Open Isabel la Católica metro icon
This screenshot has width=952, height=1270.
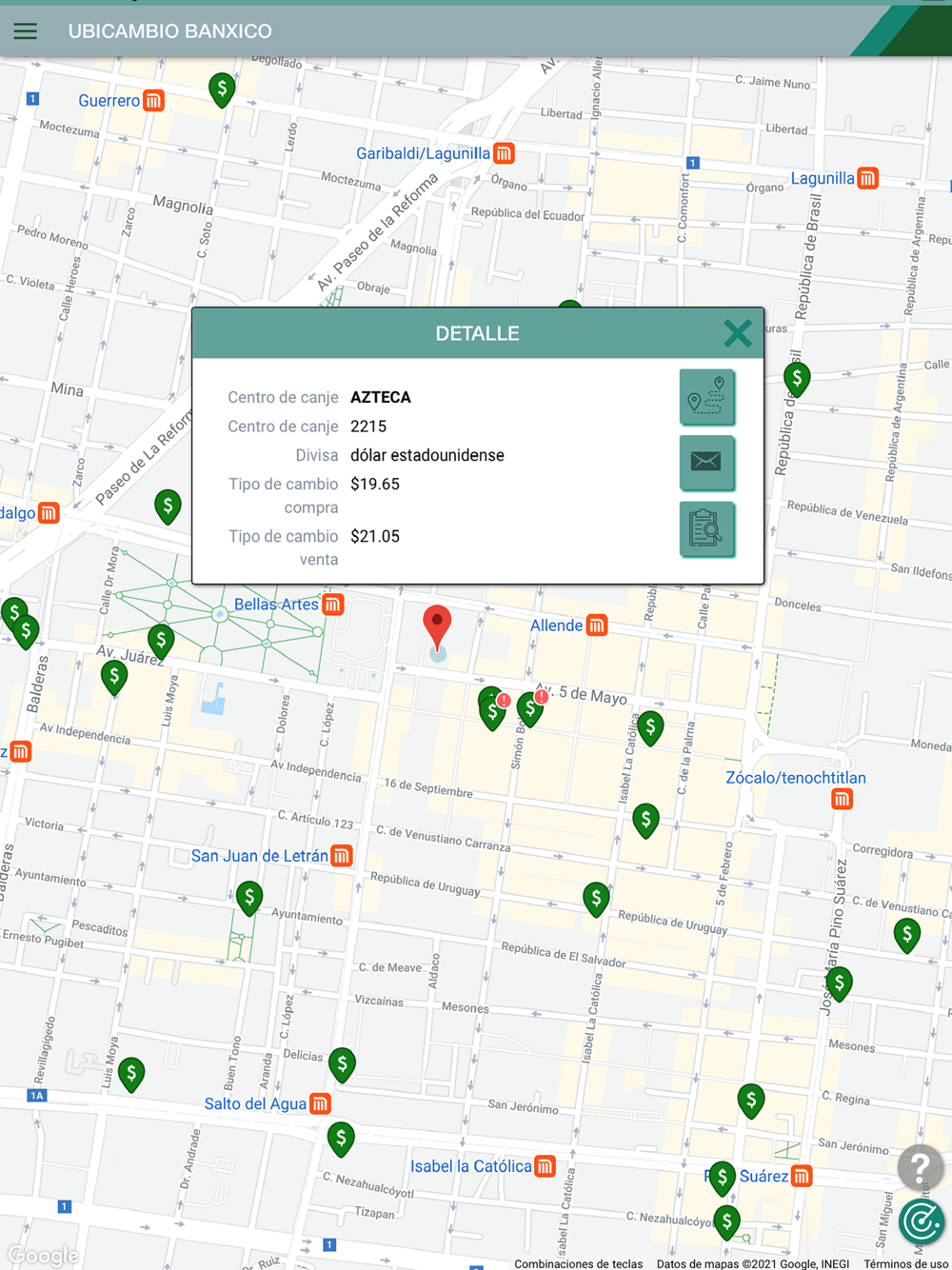545,1166
